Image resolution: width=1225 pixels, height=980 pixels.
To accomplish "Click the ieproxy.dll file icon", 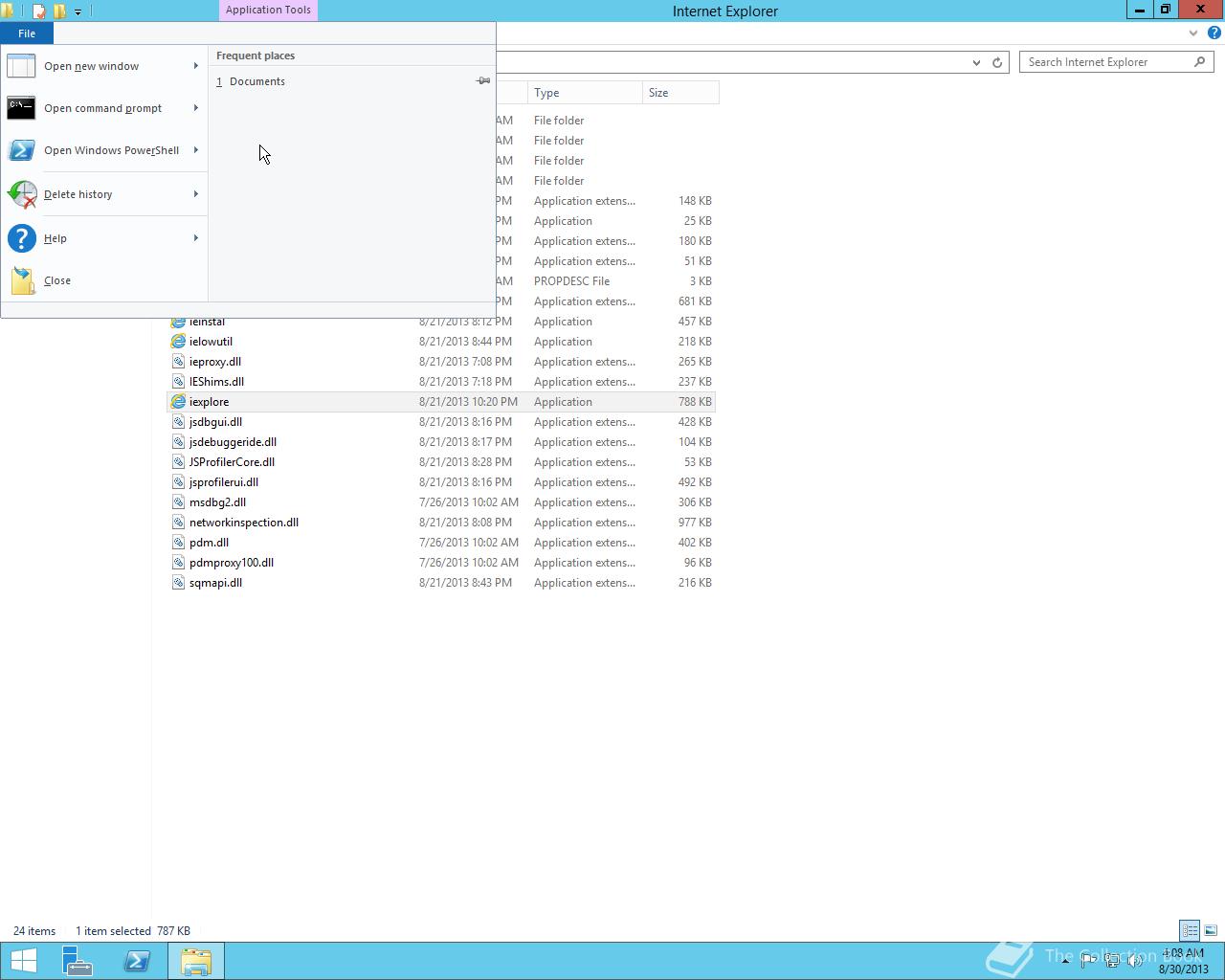I will [x=178, y=362].
